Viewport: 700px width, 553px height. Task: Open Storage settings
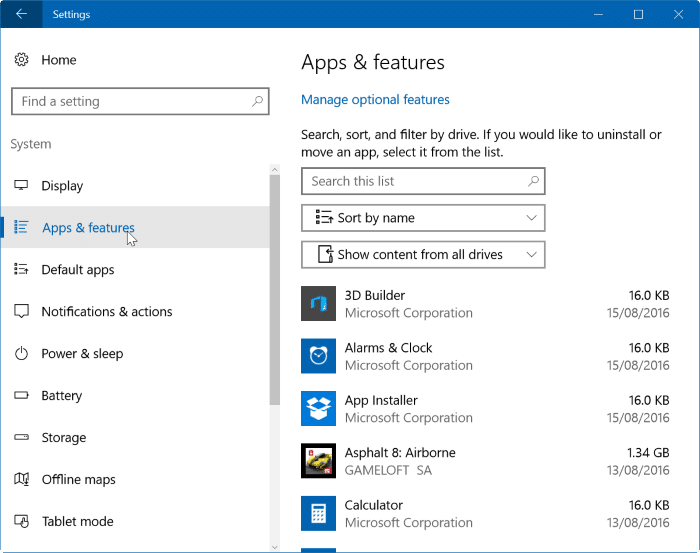tap(135, 437)
